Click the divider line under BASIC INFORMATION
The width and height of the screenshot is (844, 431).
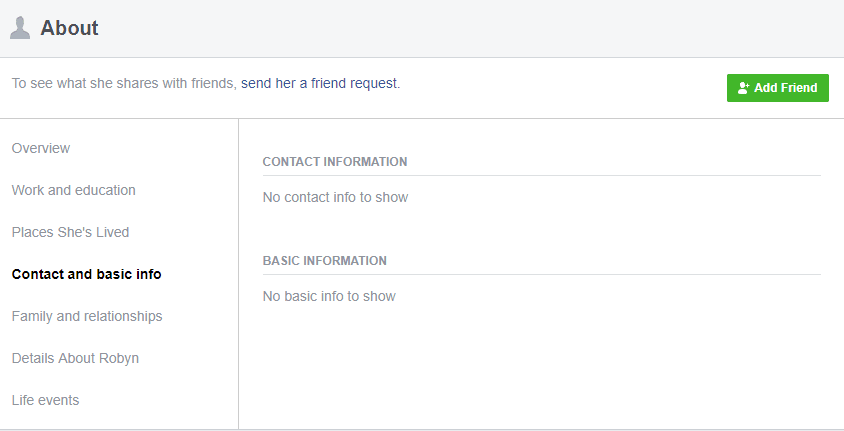pyautogui.click(x=541, y=274)
